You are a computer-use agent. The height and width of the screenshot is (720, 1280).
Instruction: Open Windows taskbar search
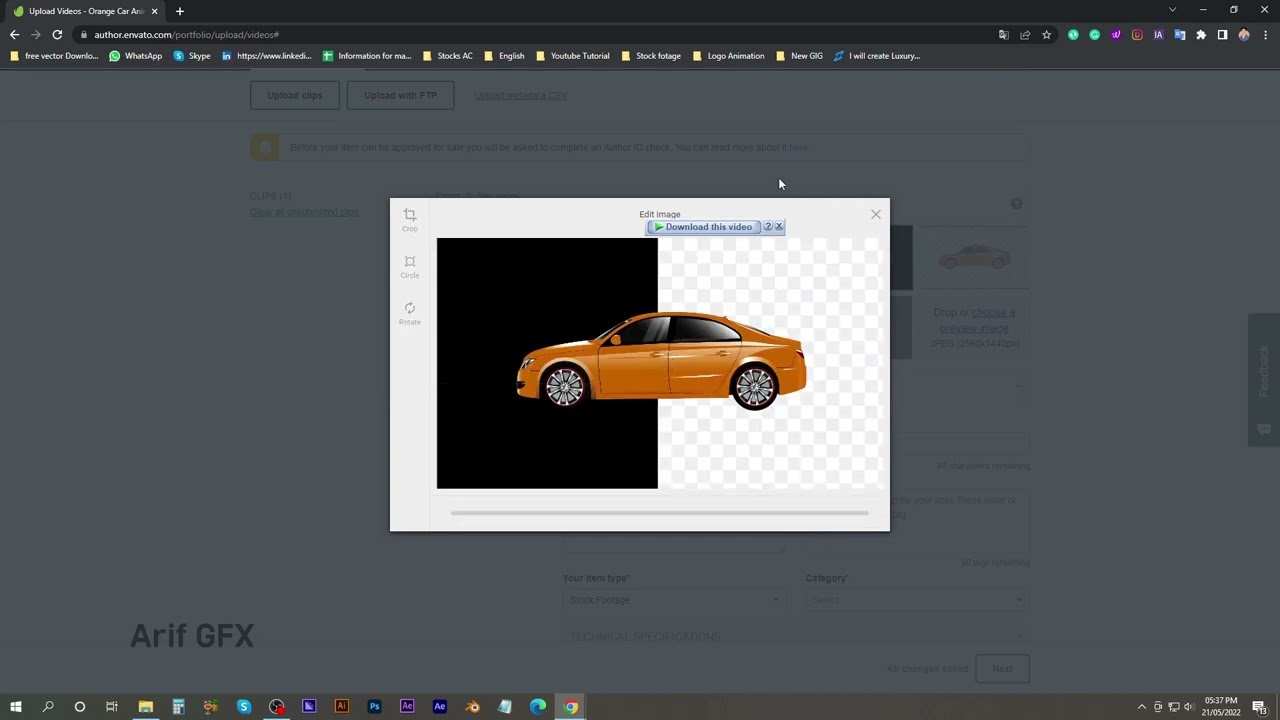pos(48,707)
